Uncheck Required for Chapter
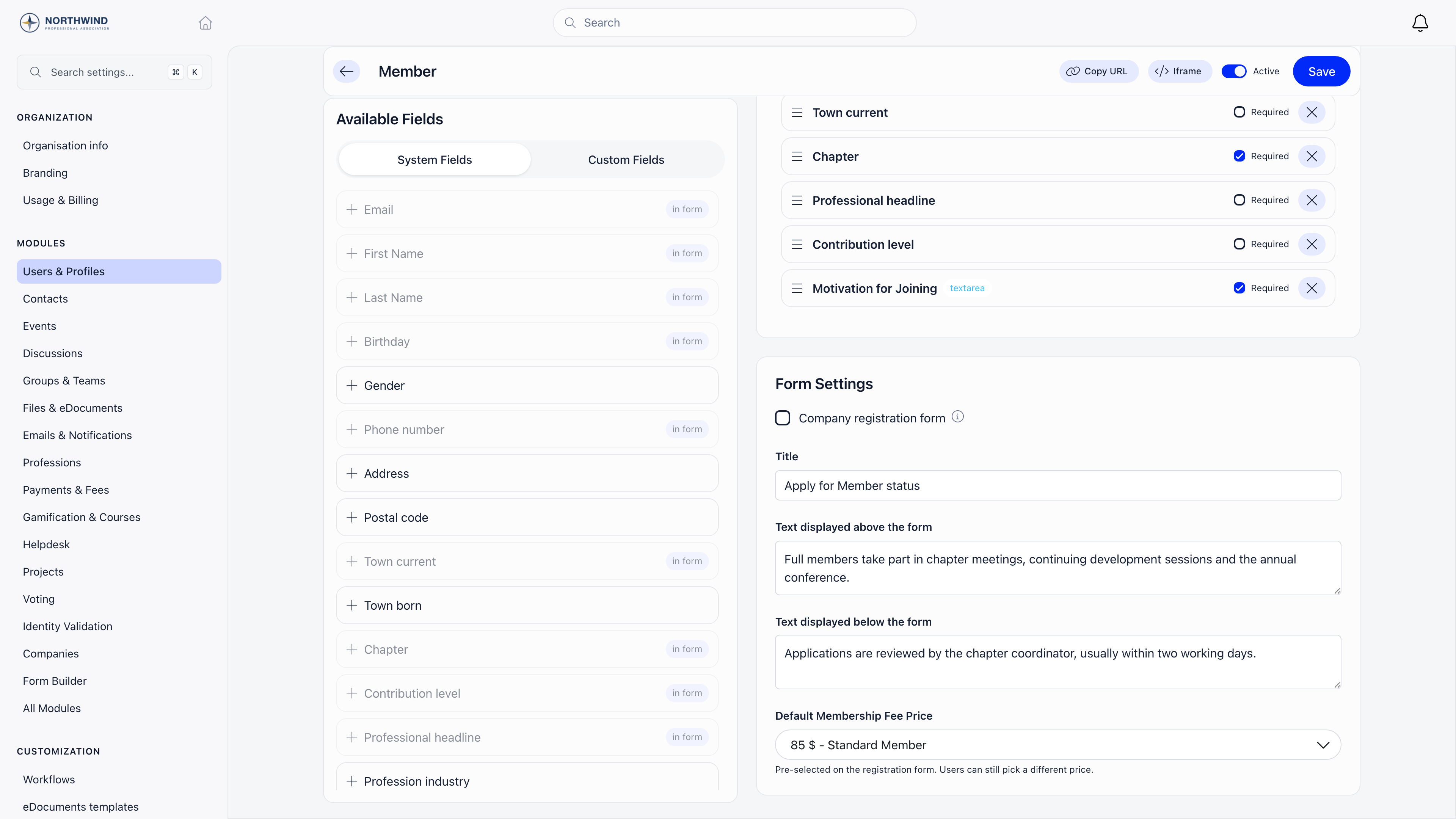 tap(1239, 156)
